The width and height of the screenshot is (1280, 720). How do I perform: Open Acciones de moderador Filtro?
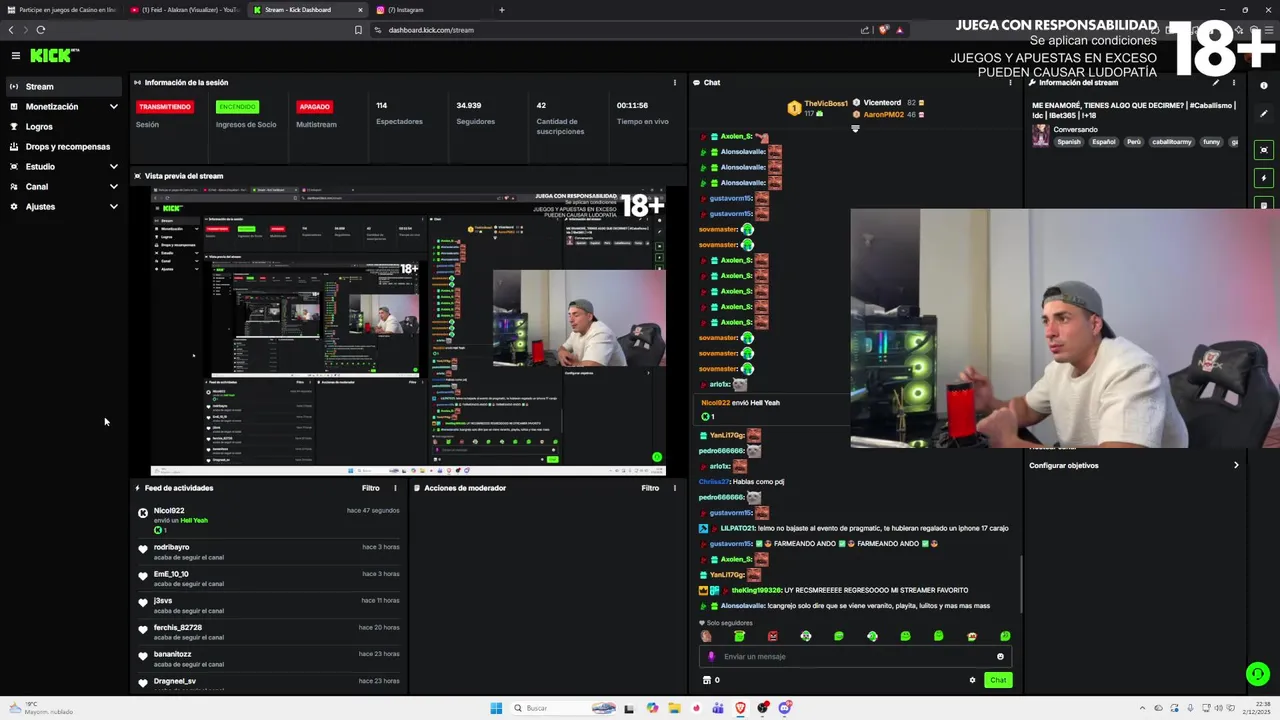pos(650,488)
